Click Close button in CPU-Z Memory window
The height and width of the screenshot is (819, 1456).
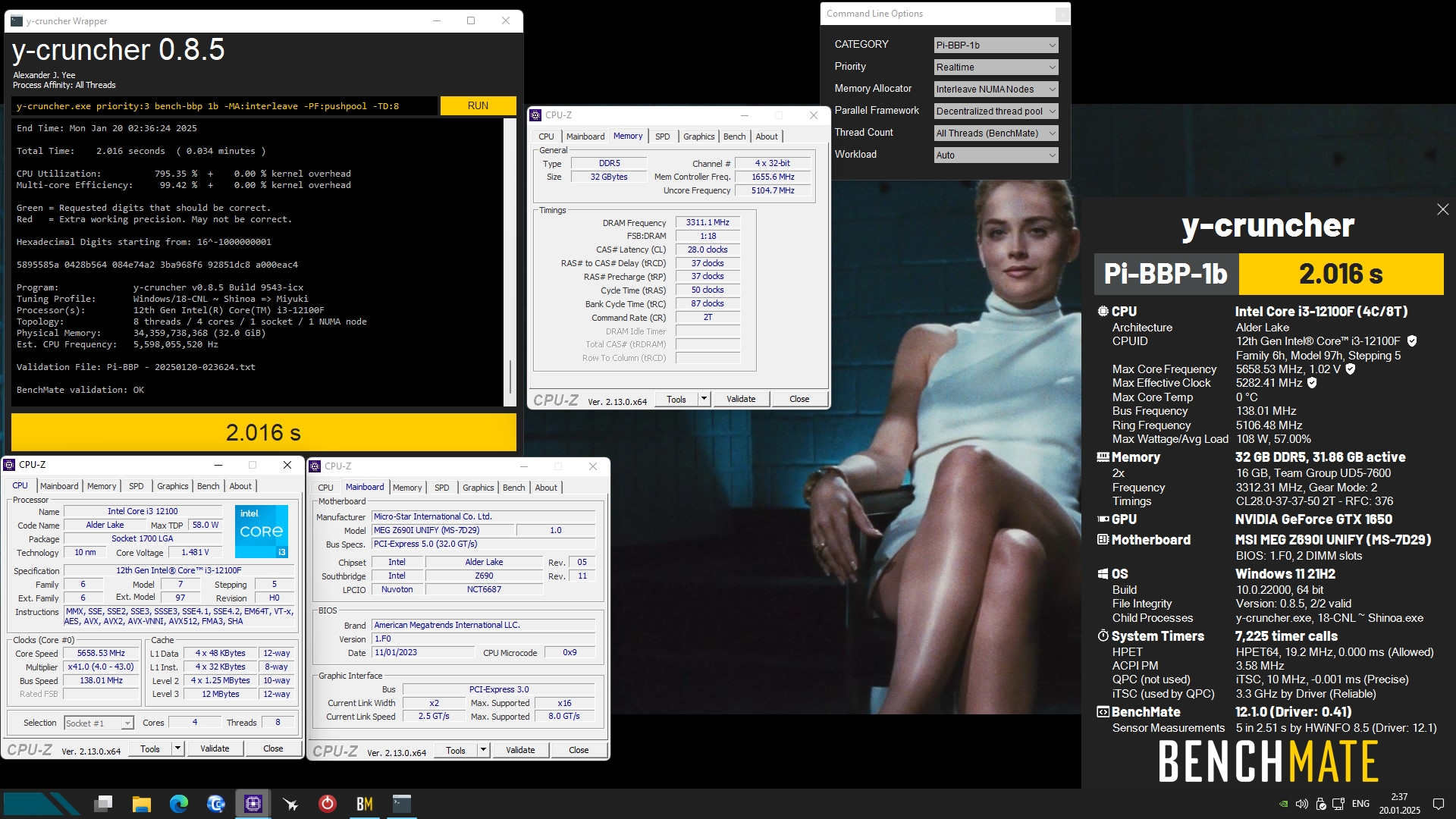click(799, 399)
